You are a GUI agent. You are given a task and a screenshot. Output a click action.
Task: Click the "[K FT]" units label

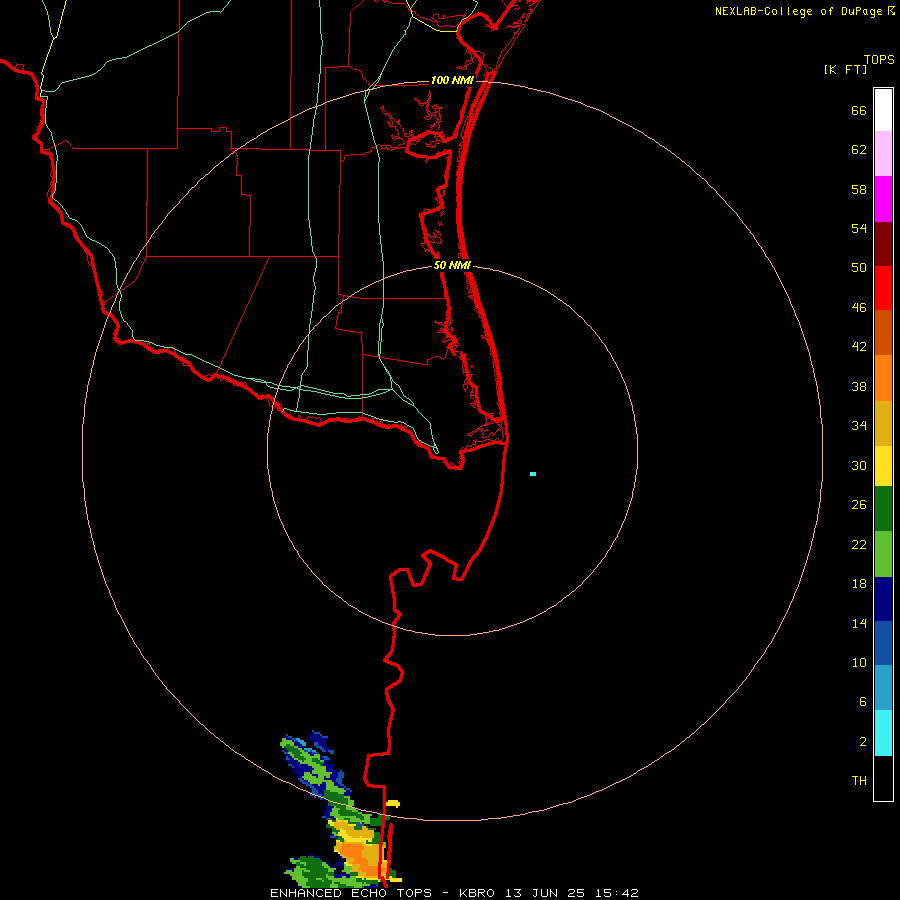(x=845, y=70)
